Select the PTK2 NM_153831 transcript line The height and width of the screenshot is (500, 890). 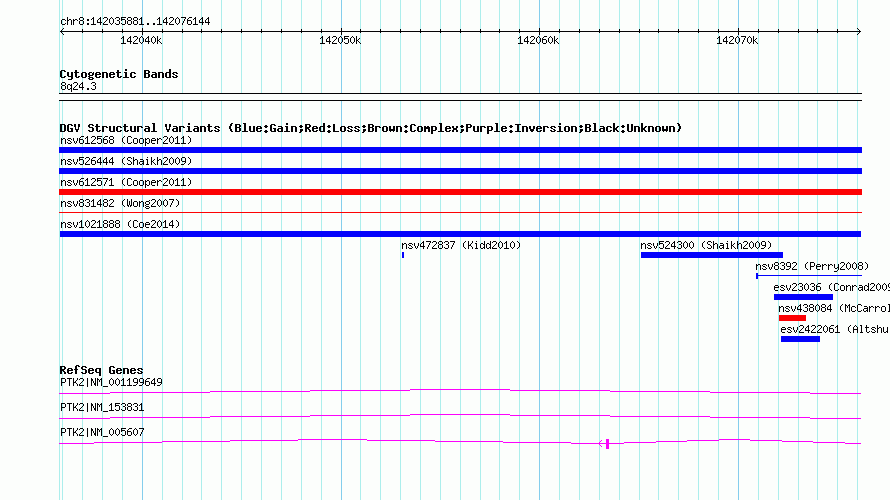[460, 417]
